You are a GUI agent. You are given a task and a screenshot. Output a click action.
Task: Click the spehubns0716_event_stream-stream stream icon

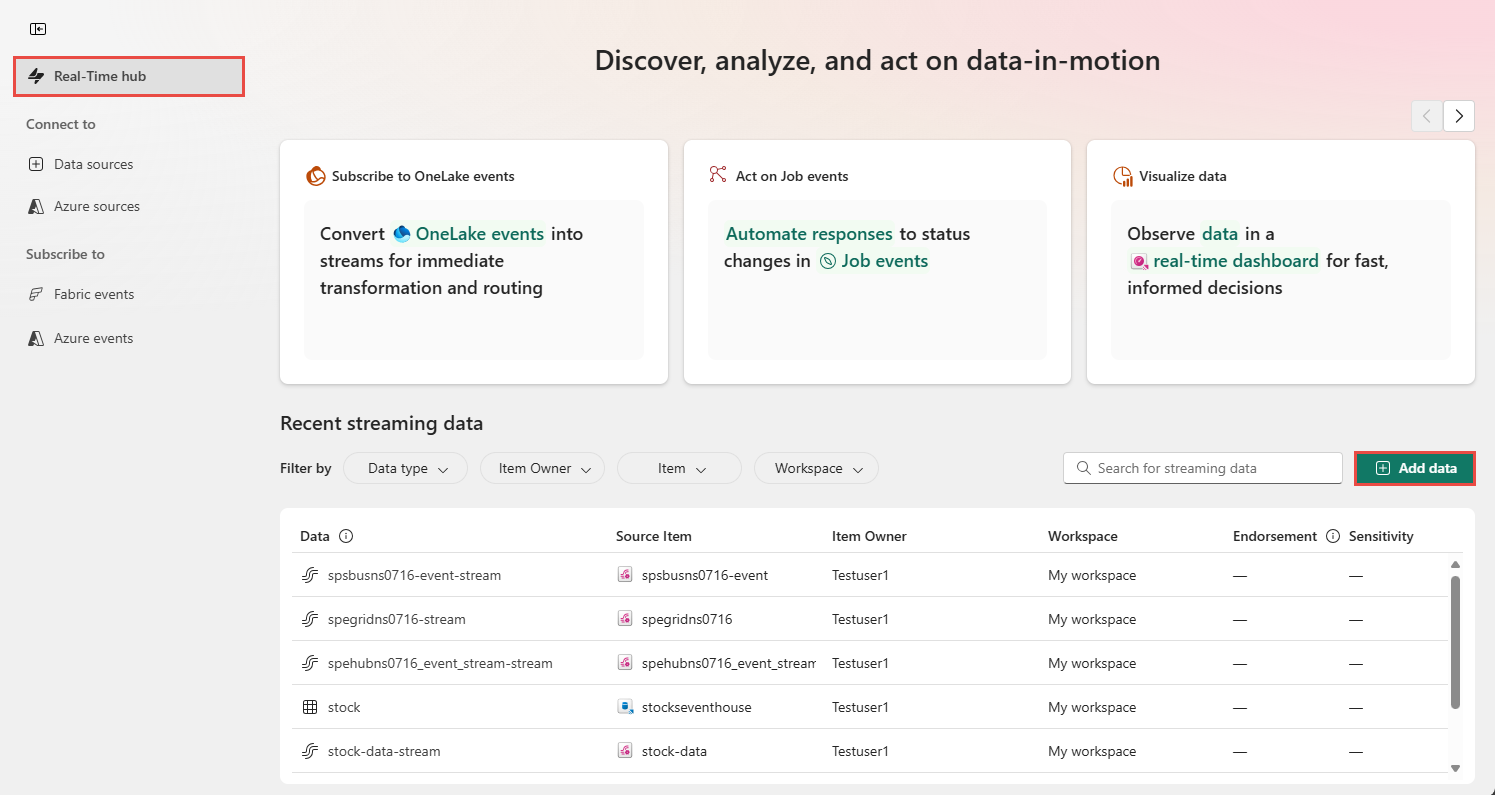click(310, 663)
